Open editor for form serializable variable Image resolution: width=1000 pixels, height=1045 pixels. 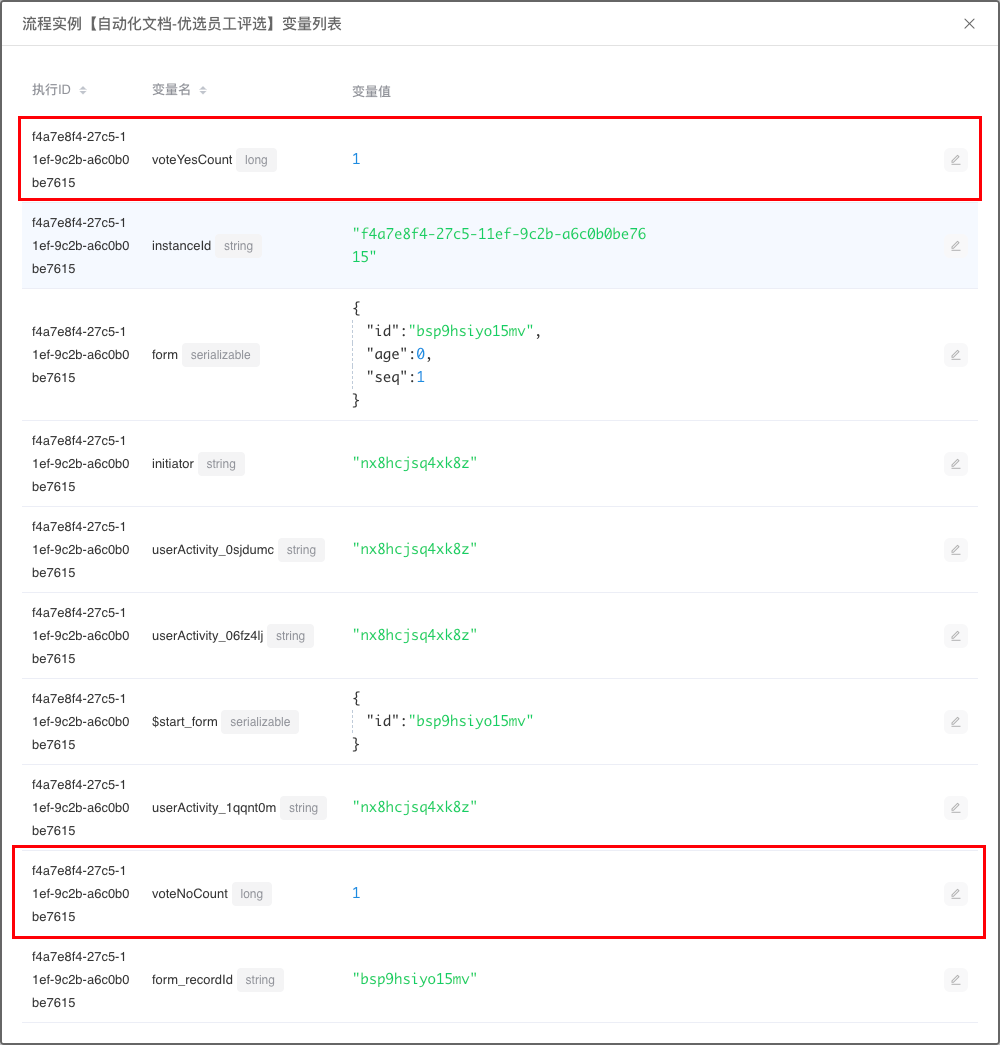click(x=955, y=355)
